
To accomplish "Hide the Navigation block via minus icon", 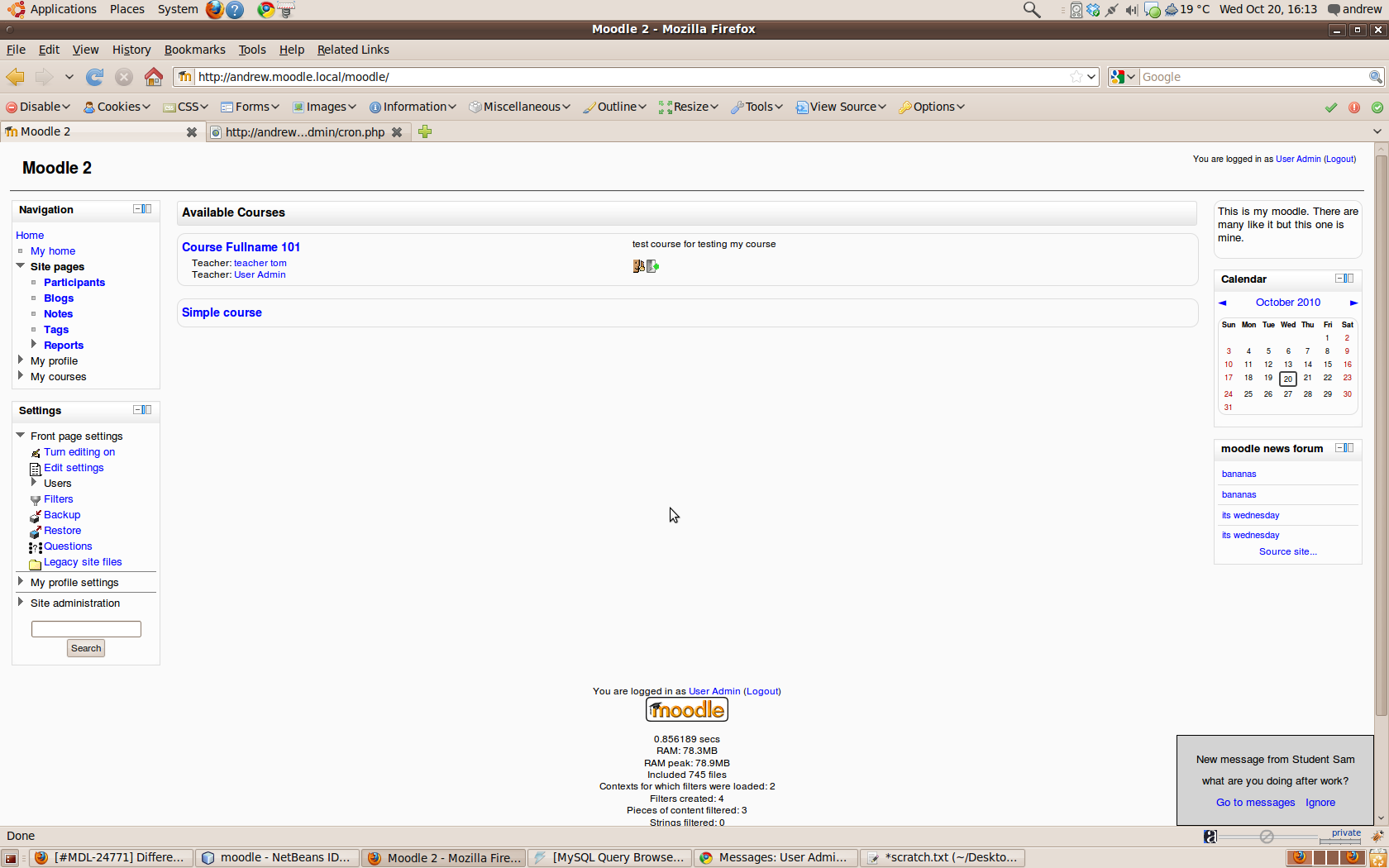I will pos(137,209).
